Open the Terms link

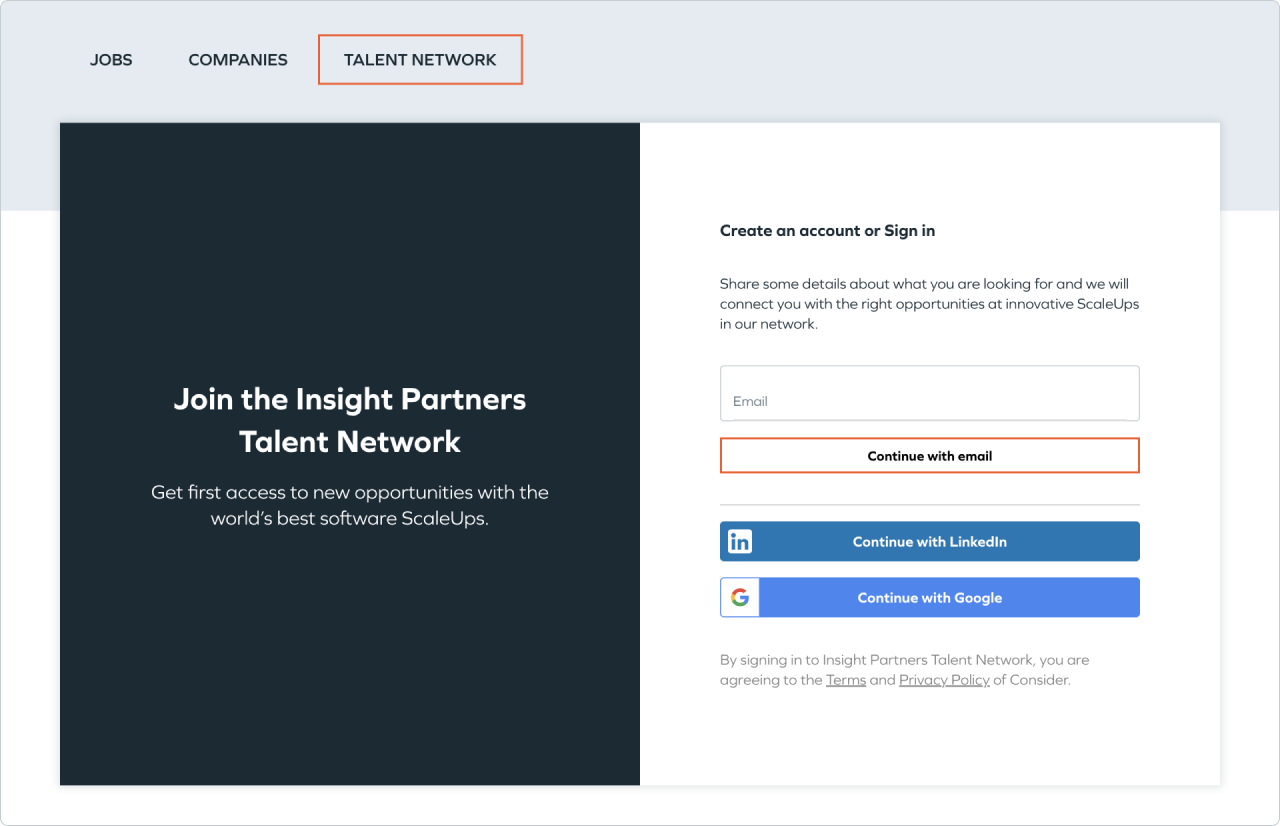pos(846,680)
